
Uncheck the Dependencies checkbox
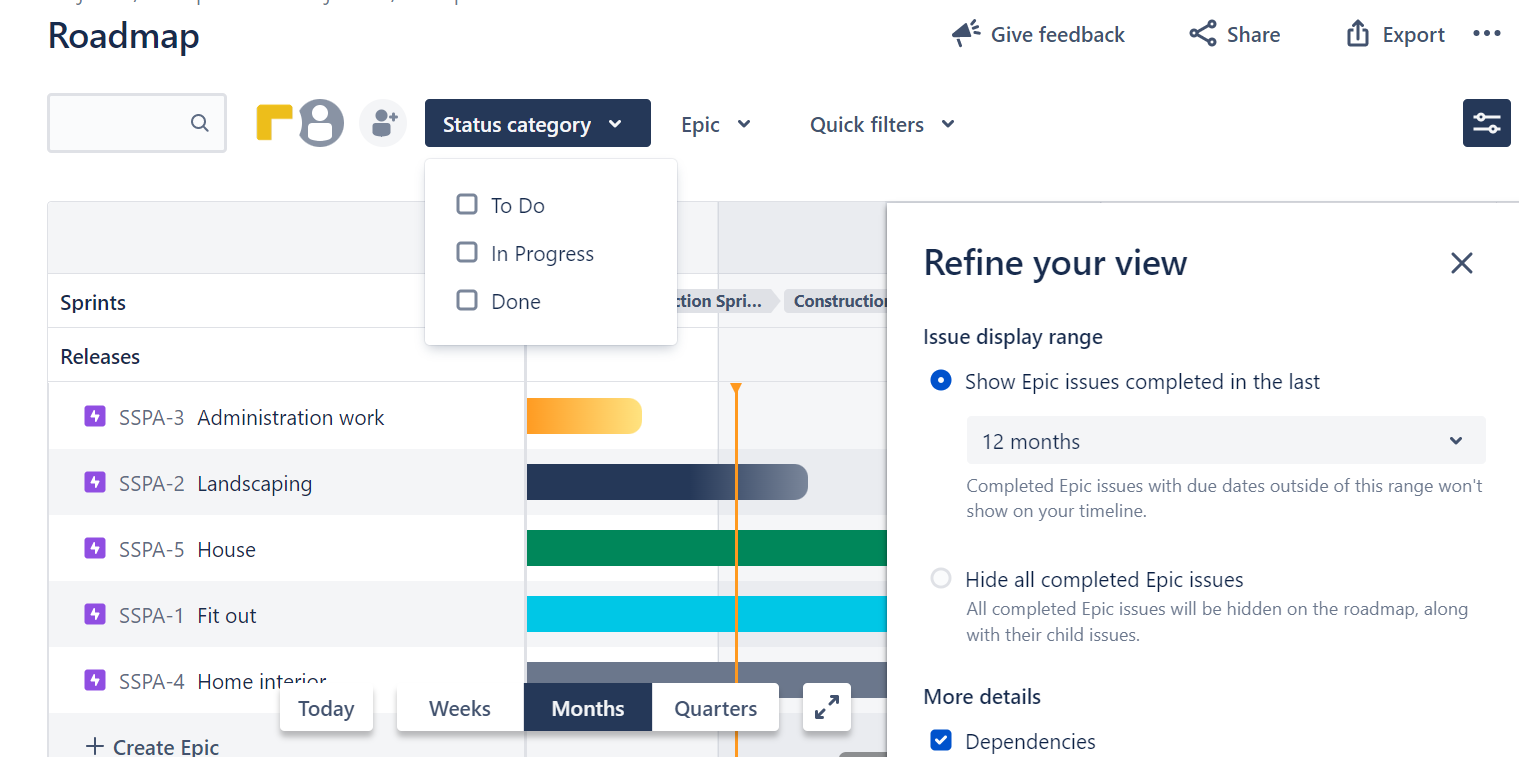point(941,740)
